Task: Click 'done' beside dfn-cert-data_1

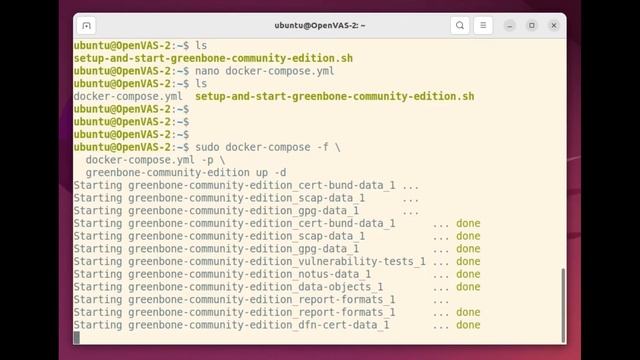Action: 468,325
